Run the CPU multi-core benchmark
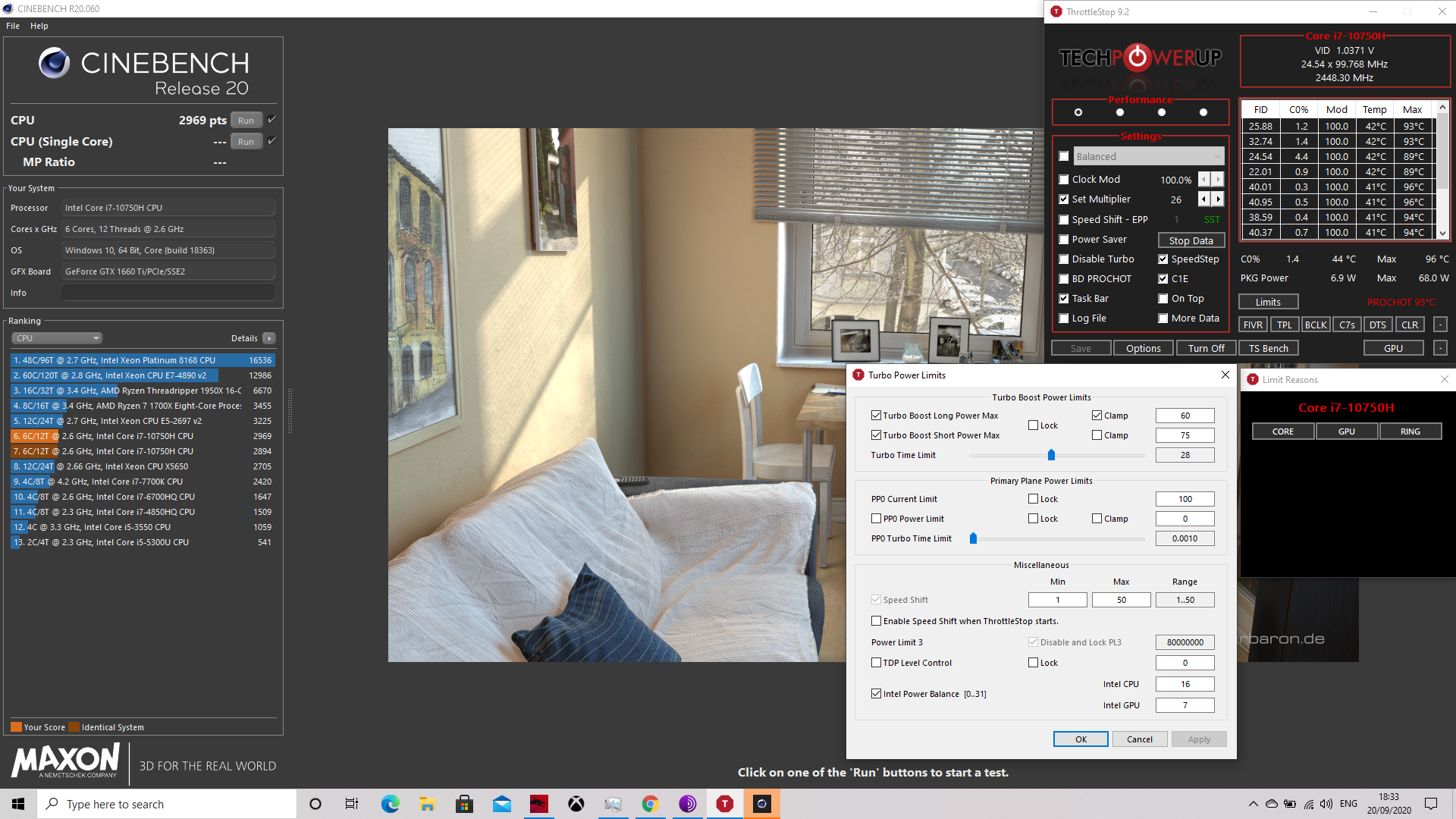1456x819 pixels. pos(246,121)
